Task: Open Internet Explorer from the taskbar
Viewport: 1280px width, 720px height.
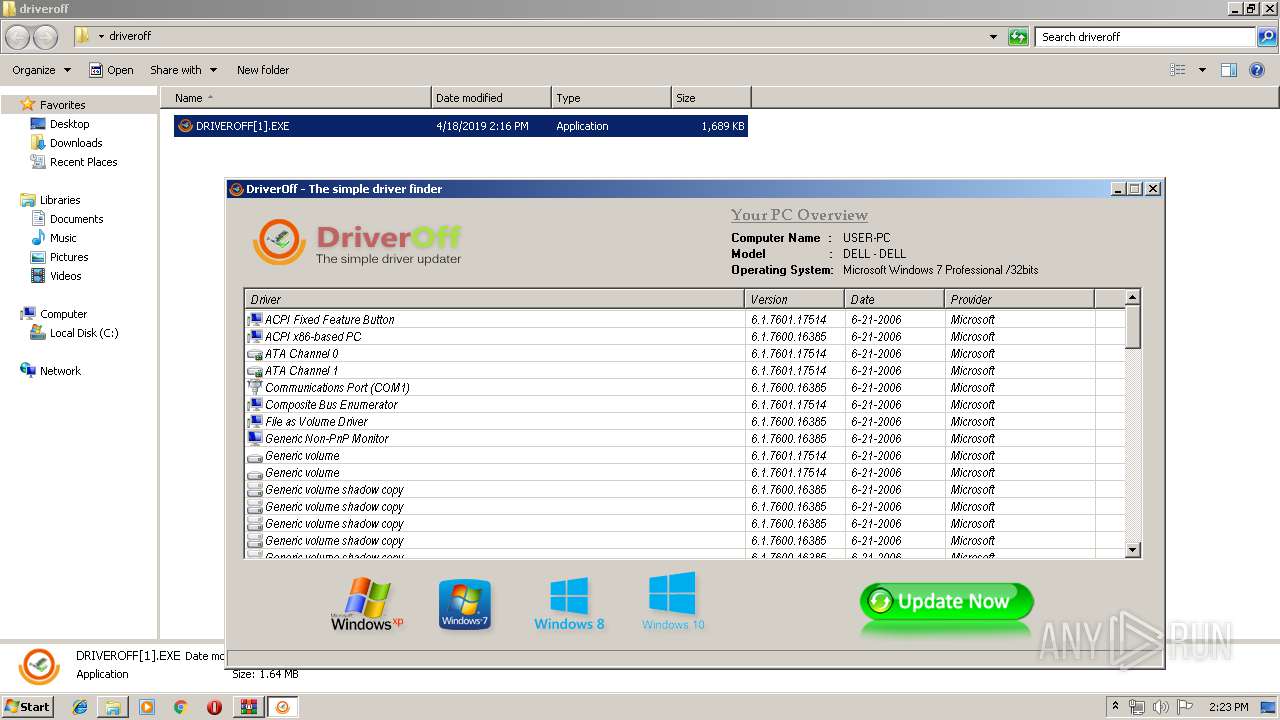Action: pos(80,707)
